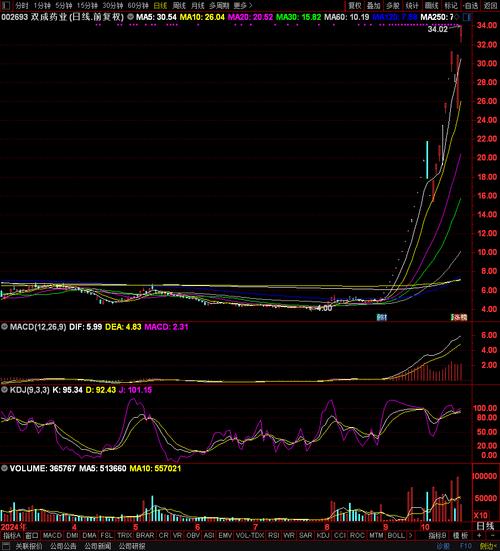Toggle the 复权 price adjustment button

coord(355,5)
